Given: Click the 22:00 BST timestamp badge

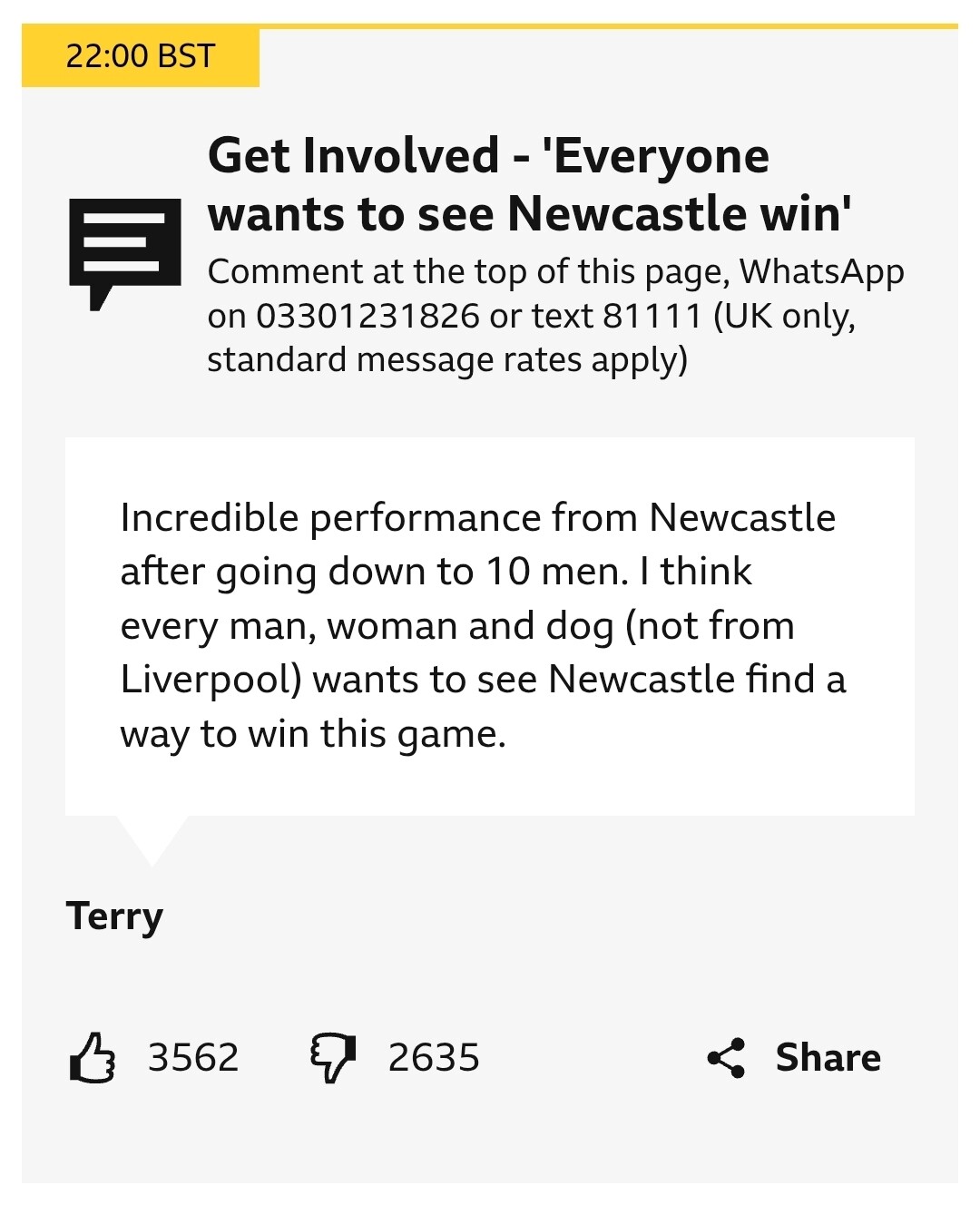Looking at the screenshot, I should (141, 56).
